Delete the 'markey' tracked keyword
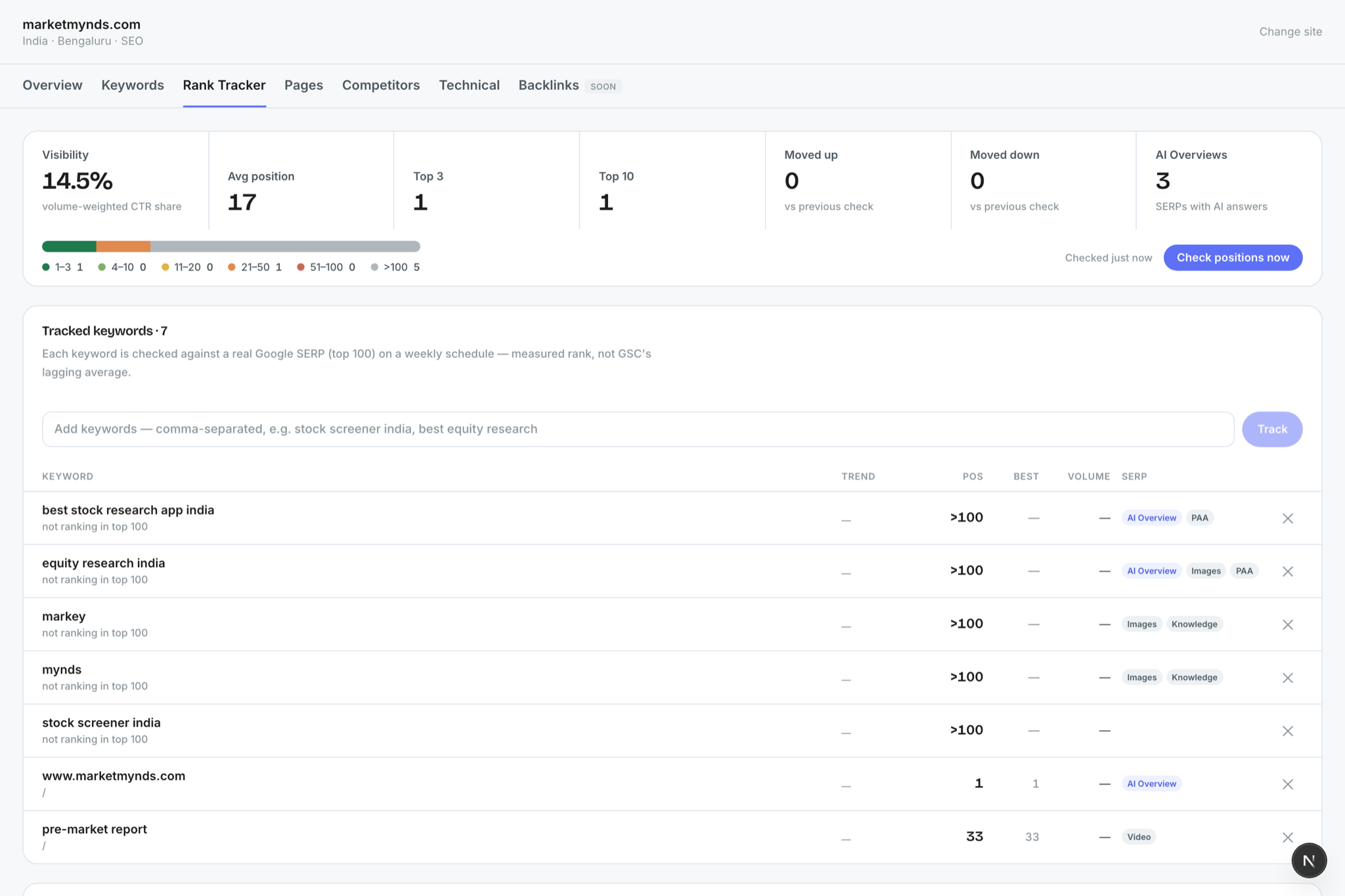 (x=1287, y=625)
